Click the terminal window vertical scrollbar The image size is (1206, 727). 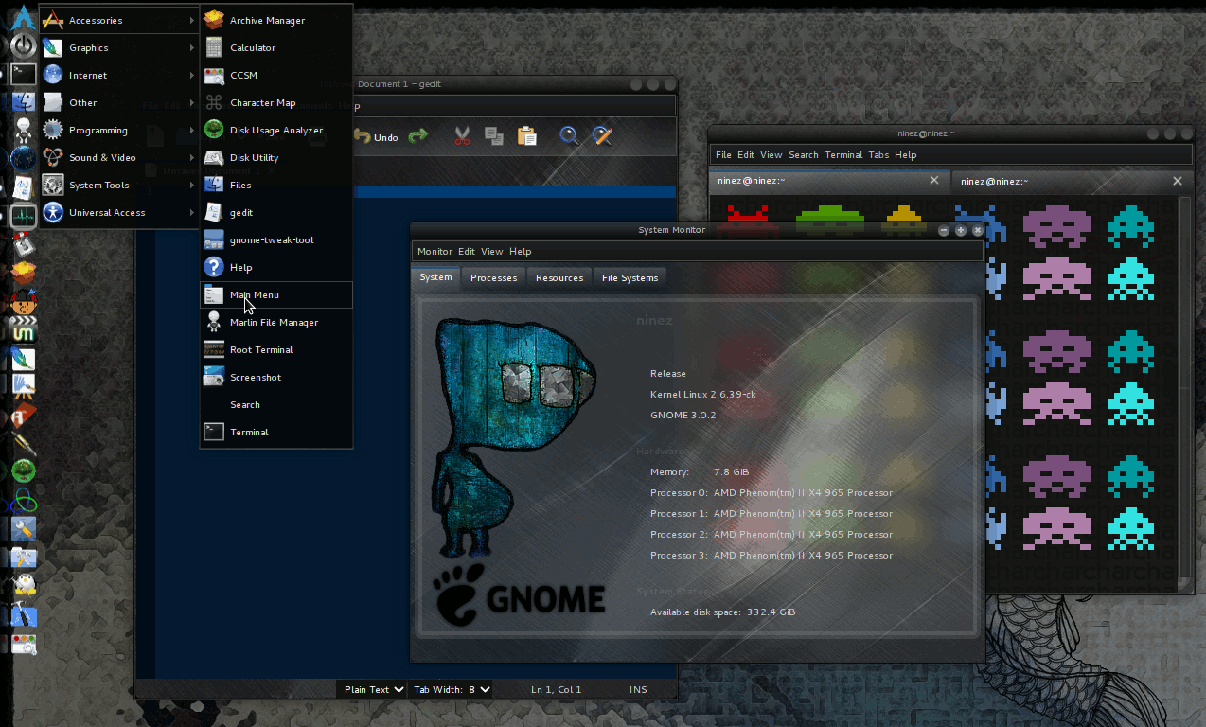click(x=1185, y=386)
